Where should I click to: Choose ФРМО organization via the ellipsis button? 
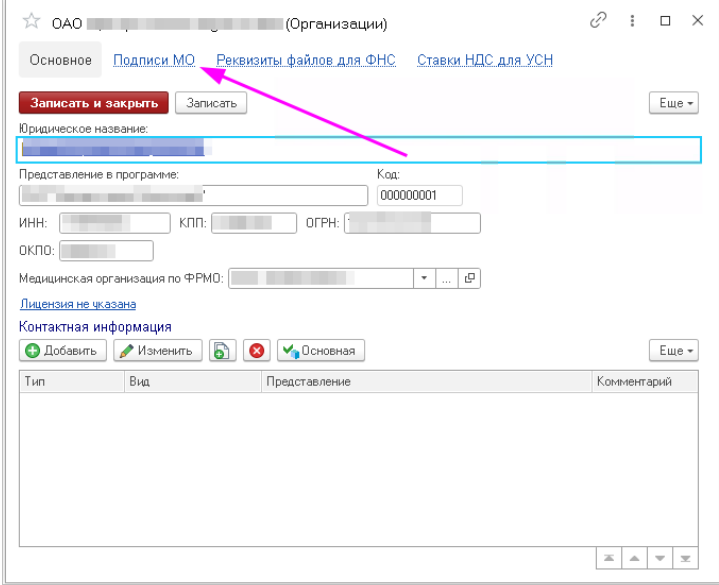(447, 278)
